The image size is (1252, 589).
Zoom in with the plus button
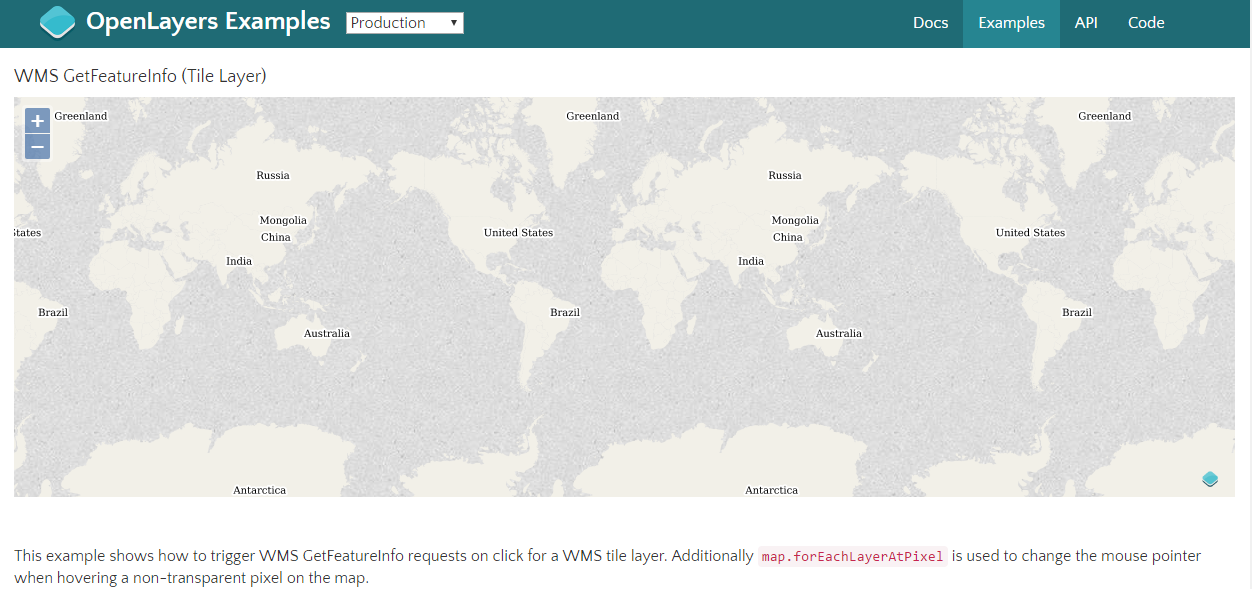click(x=37, y=121)
